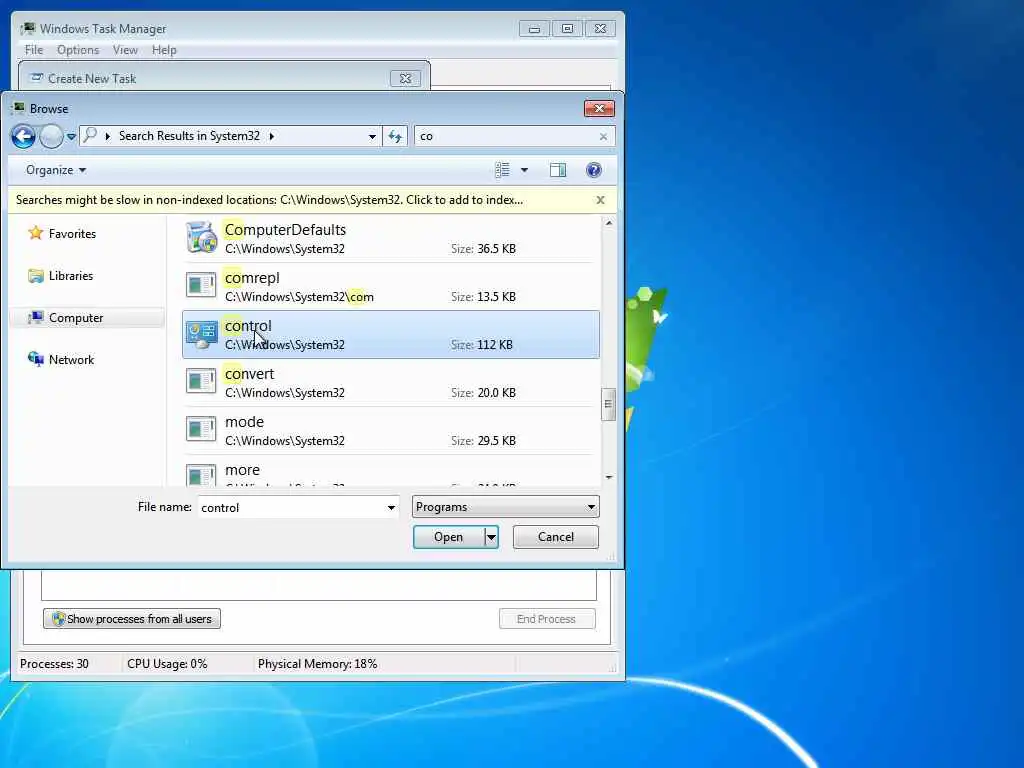Screen dimensions: 1024x768
Task: Click the Libraries folder icon
Action: click(x=36, y=276)
